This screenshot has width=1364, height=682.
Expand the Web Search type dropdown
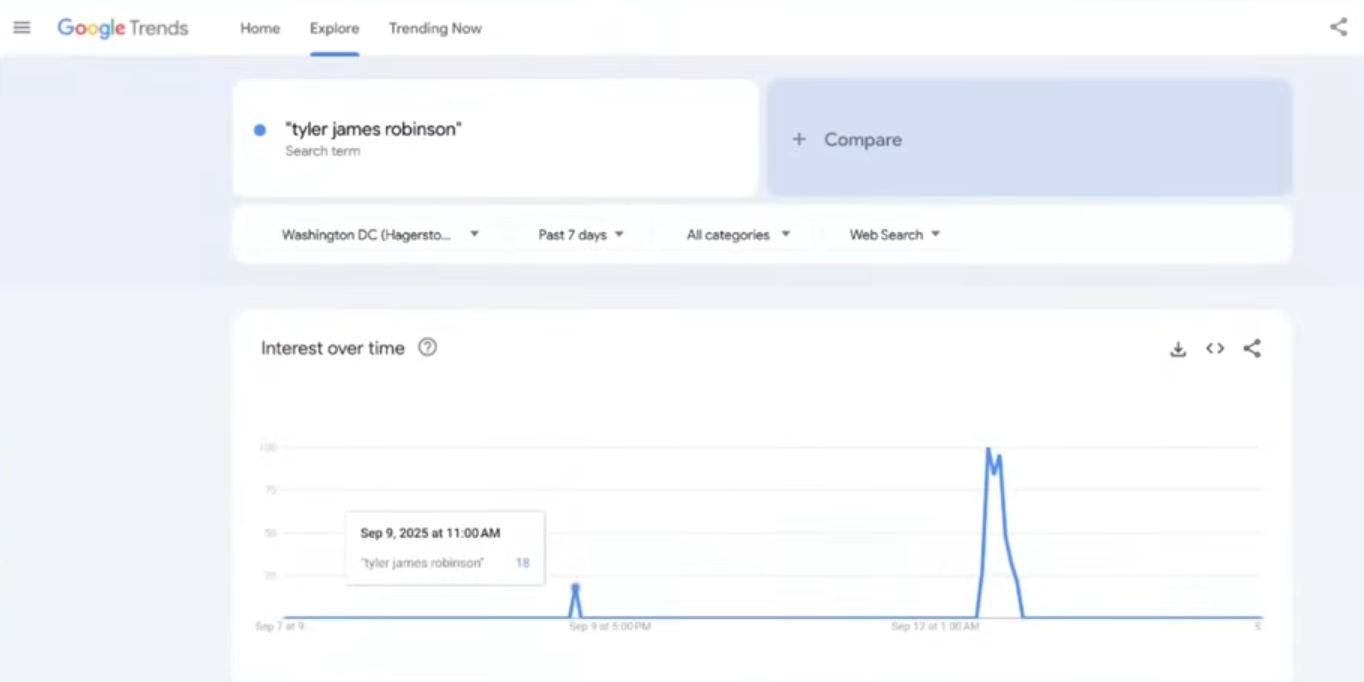894,235
